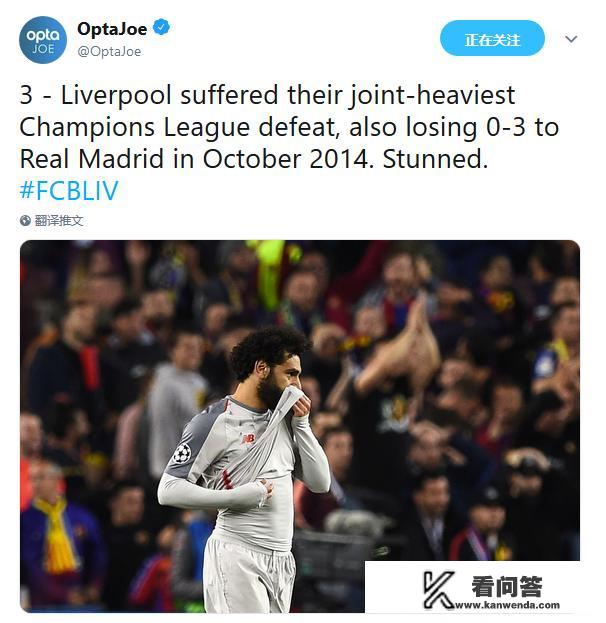Click the blue verified badge
The image size is (606, 623).
click(x=161, y=27)
